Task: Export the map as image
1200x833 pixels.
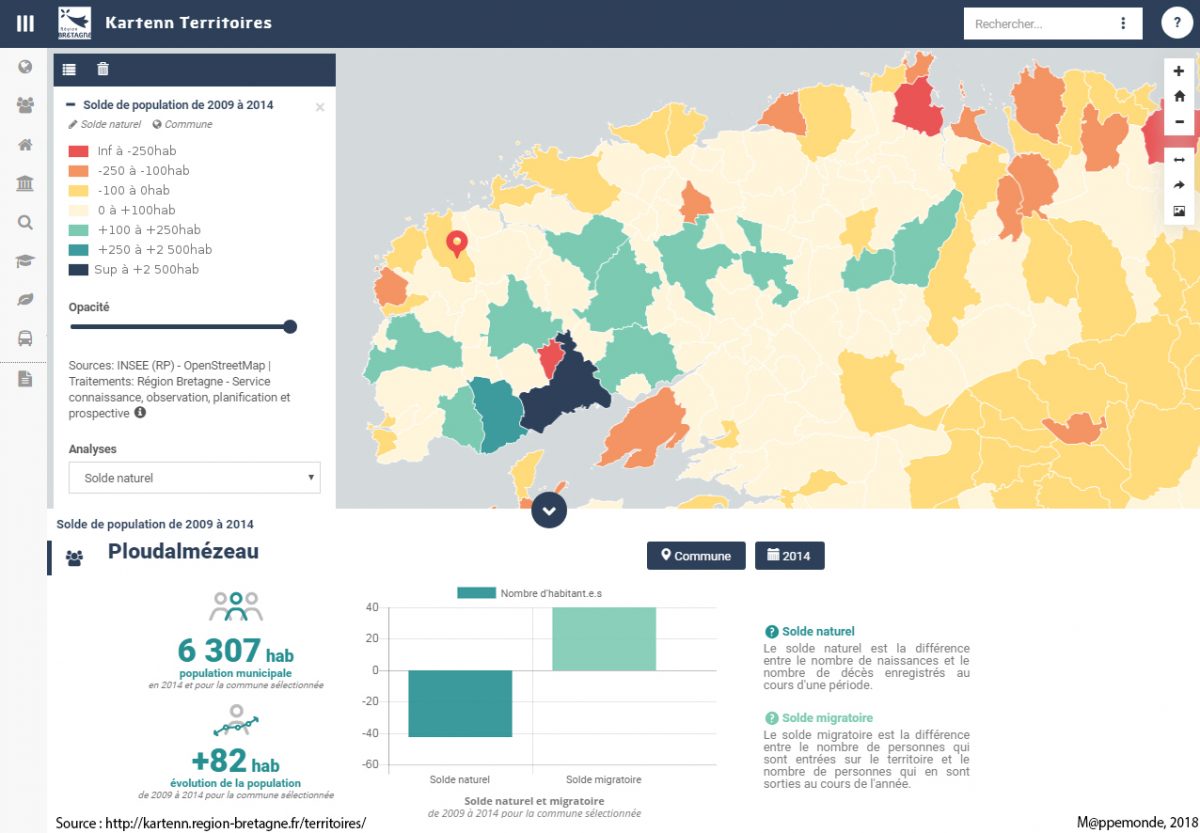Action: coord(1179,211)
